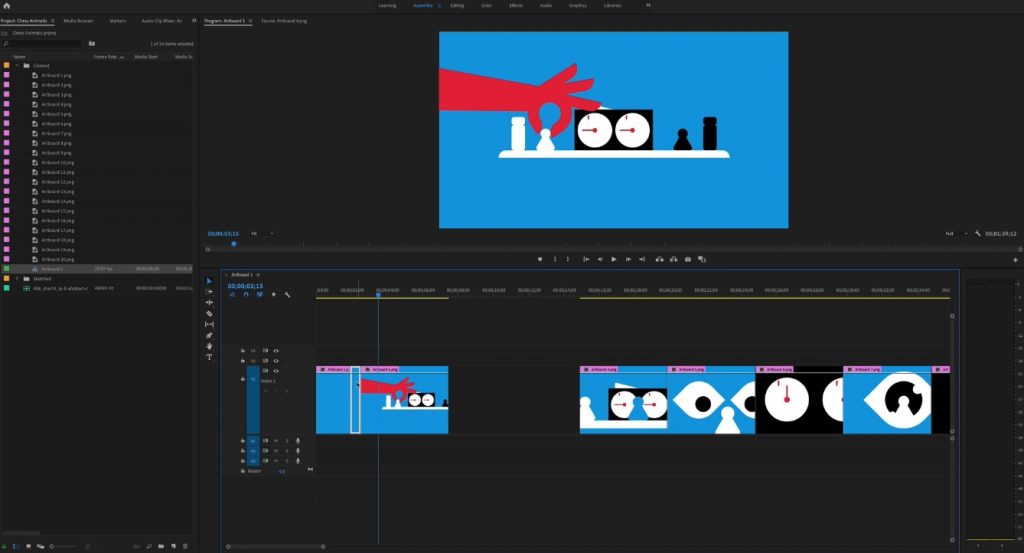
Task: Sort by Frame Rate column
Action: pyautogui.click(x=105, y=57)
